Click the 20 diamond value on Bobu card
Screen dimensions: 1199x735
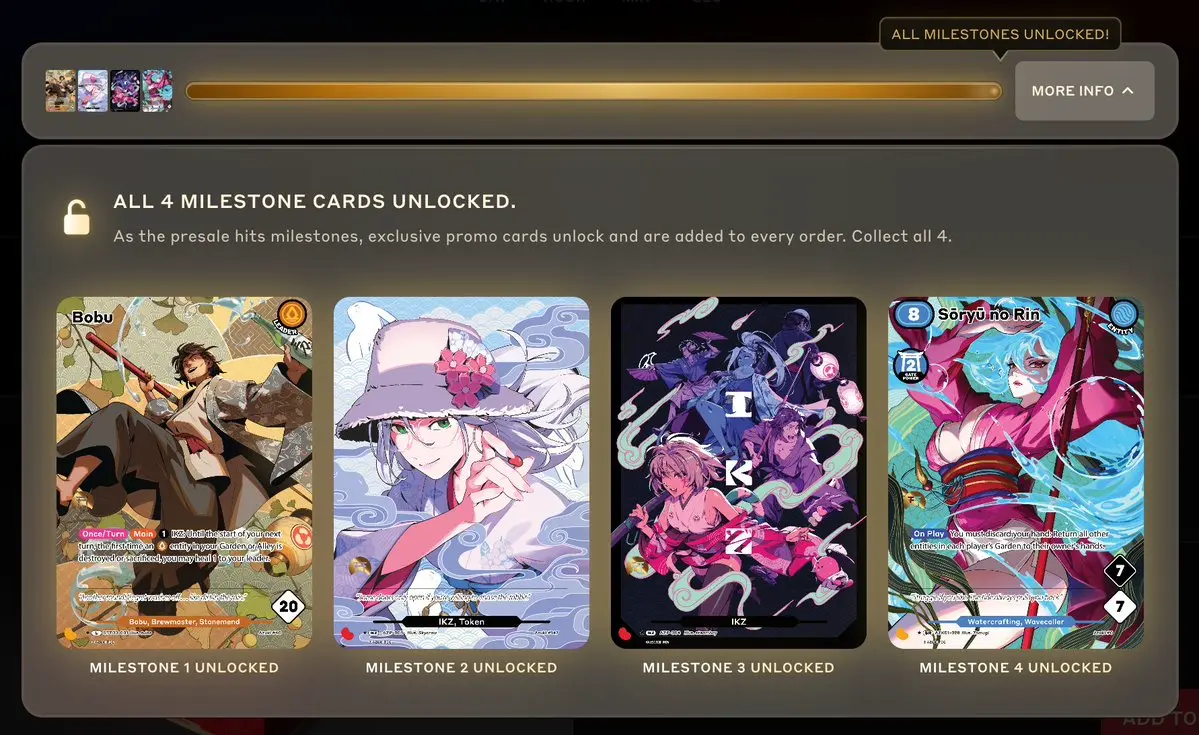pyautogui.click(x=288, y=607)
